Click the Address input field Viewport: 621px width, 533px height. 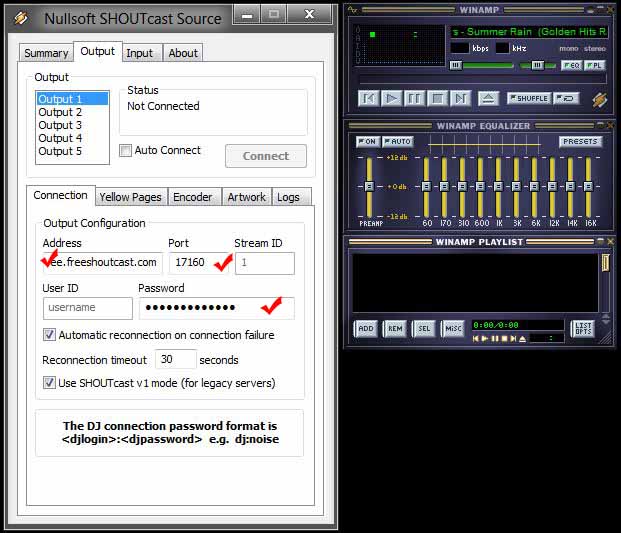(103, 263)
